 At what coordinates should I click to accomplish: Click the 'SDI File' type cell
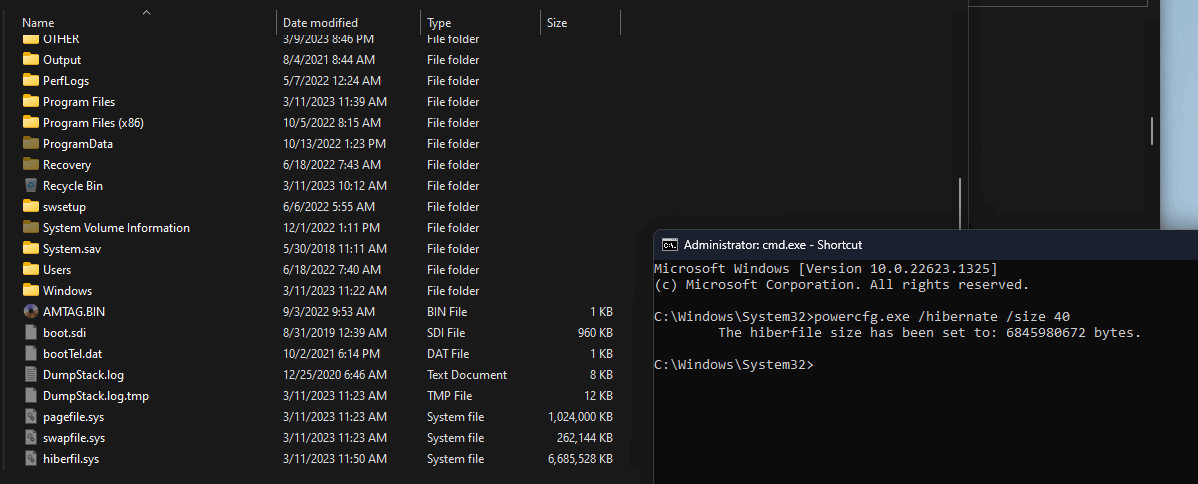click(446, 333)
